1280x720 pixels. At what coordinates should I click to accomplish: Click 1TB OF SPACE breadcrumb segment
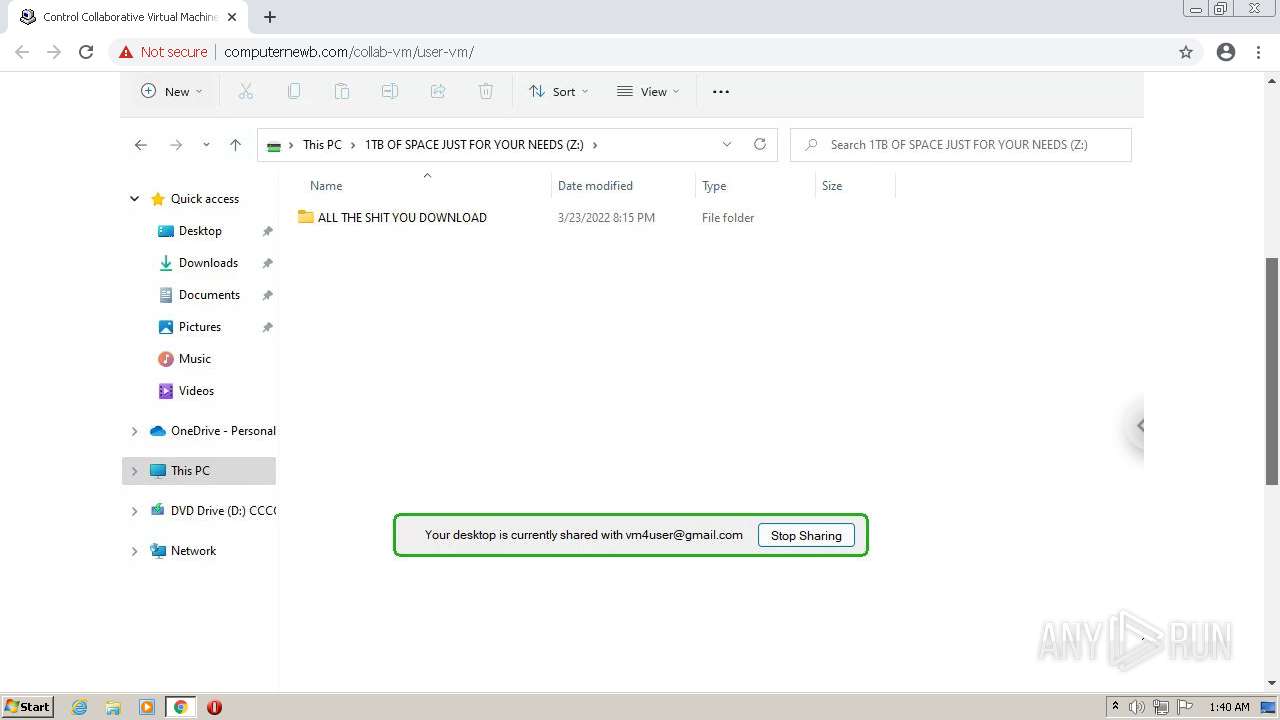click(x=474, y=145)
